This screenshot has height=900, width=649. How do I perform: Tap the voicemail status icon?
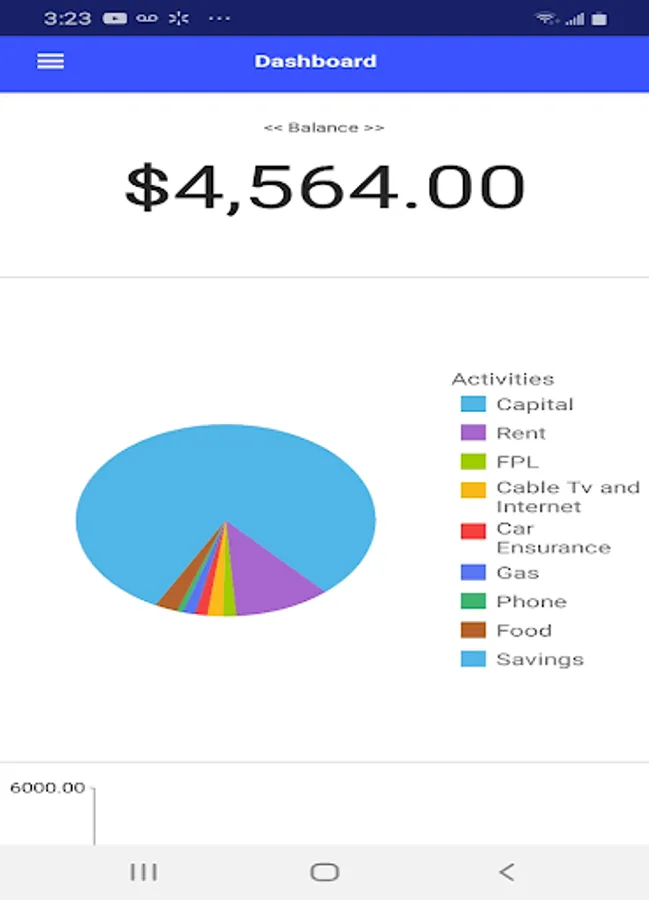tap(148, 18)
